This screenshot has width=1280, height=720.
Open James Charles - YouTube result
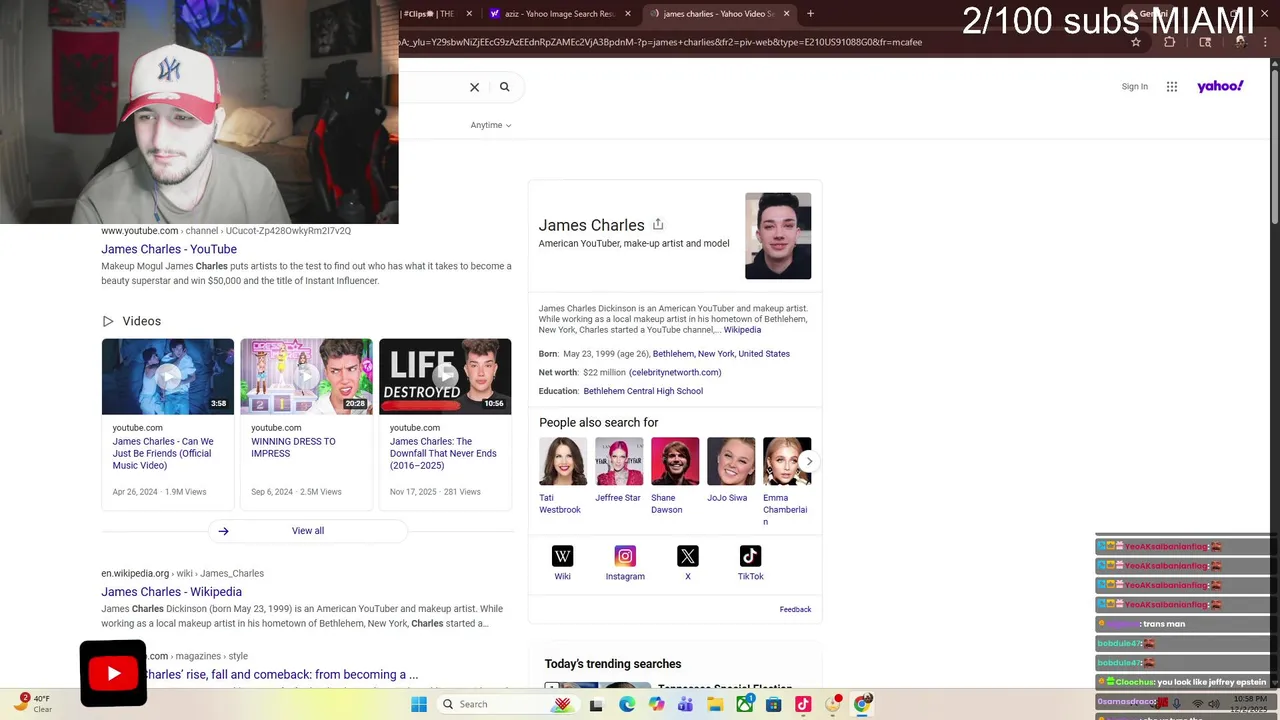[169, 249]
